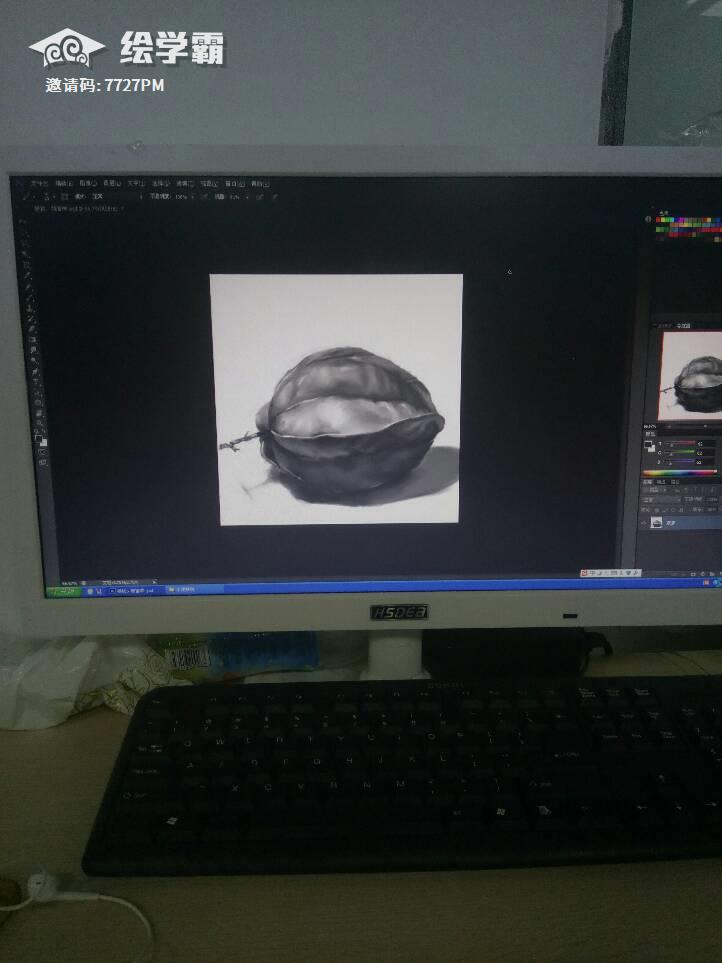Open the layer blend mode 正常 dropdown

(x=661, y=500)
